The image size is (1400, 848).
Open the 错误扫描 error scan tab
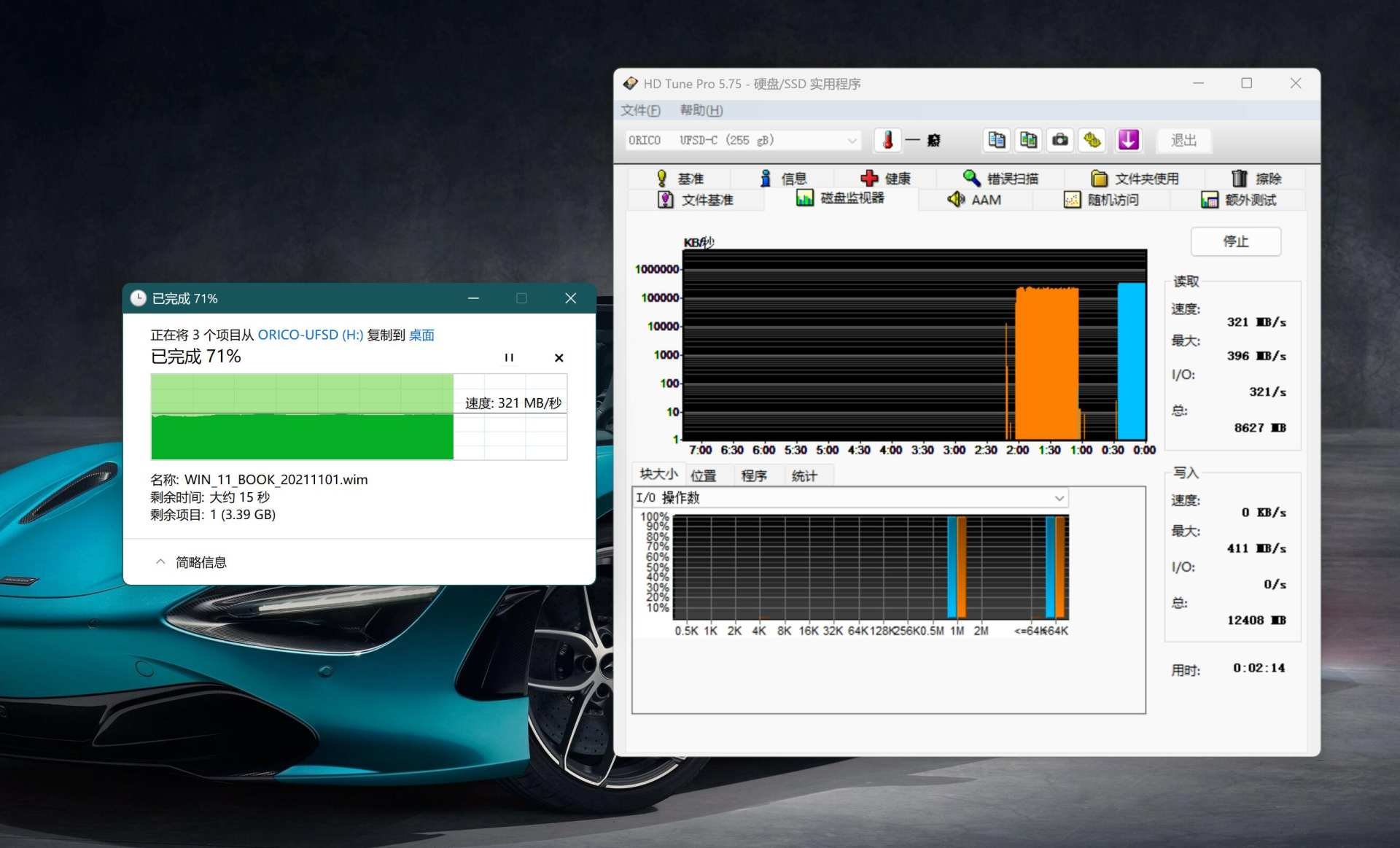pyautogui.click(x=1000, y=179)
